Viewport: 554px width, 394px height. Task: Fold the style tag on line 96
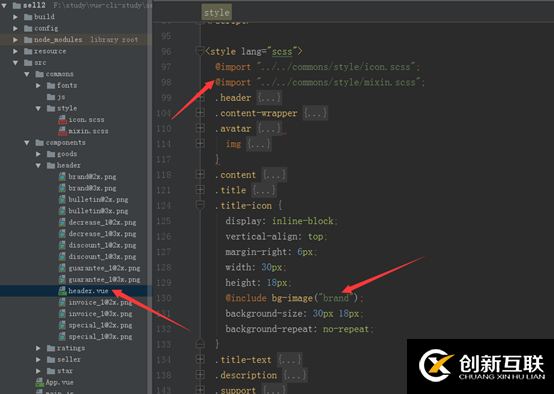[200, 51]
